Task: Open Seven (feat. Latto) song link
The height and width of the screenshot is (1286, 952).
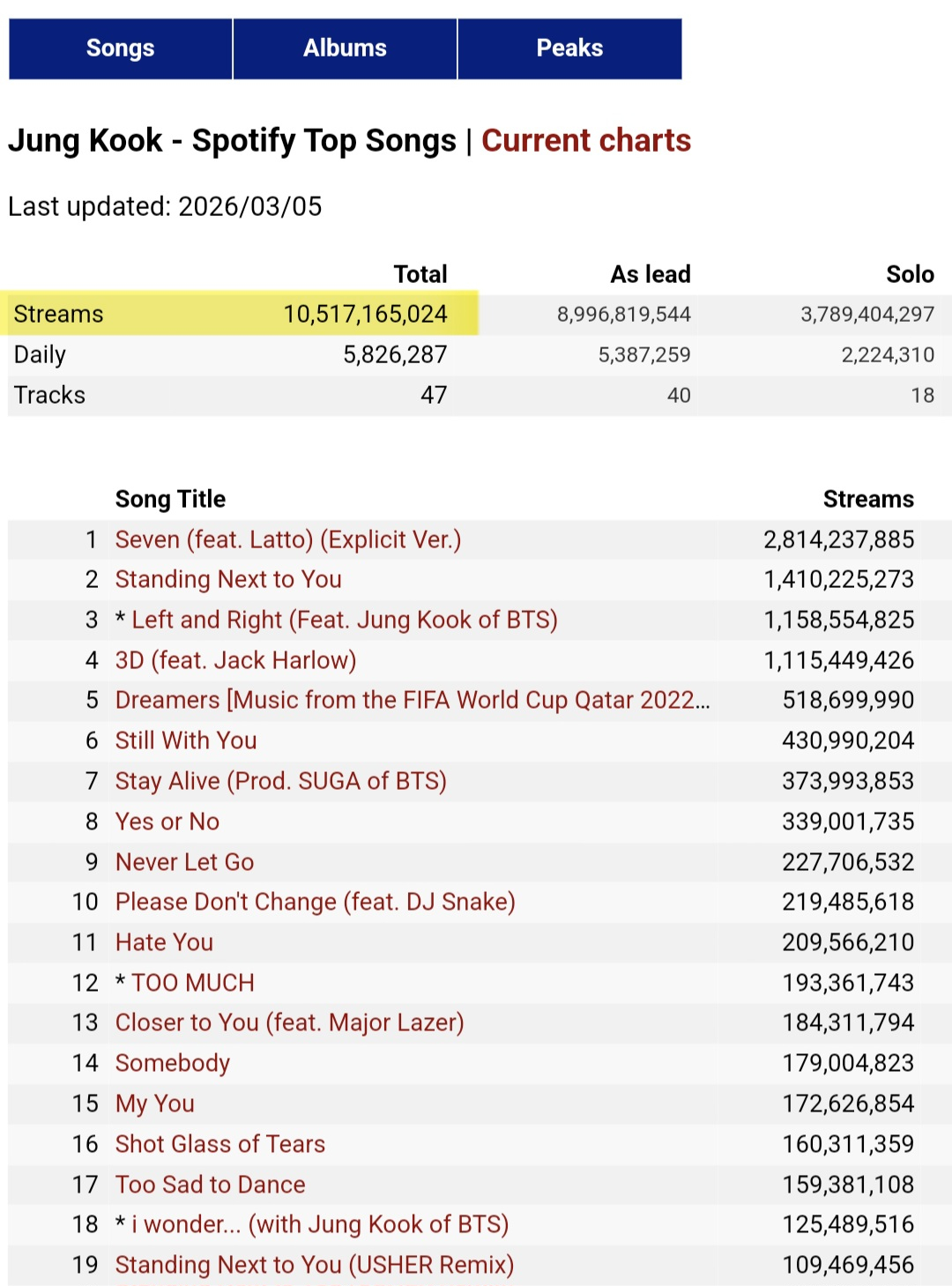Action: (288, 539)
